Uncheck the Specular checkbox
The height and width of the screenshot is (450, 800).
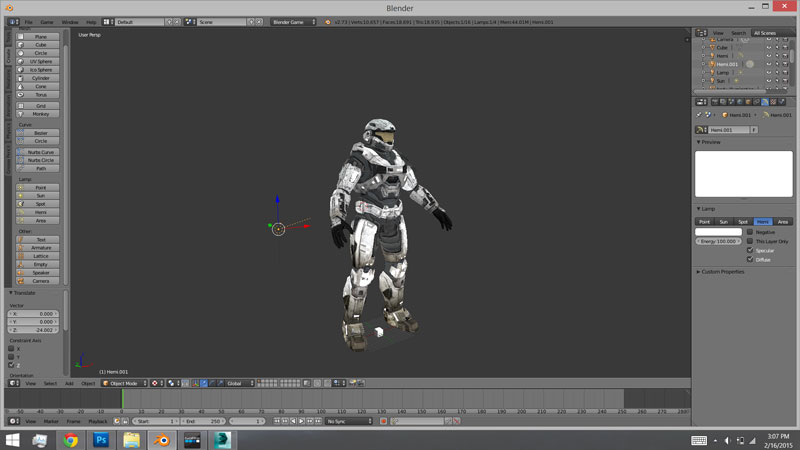[x=750, y=250]
